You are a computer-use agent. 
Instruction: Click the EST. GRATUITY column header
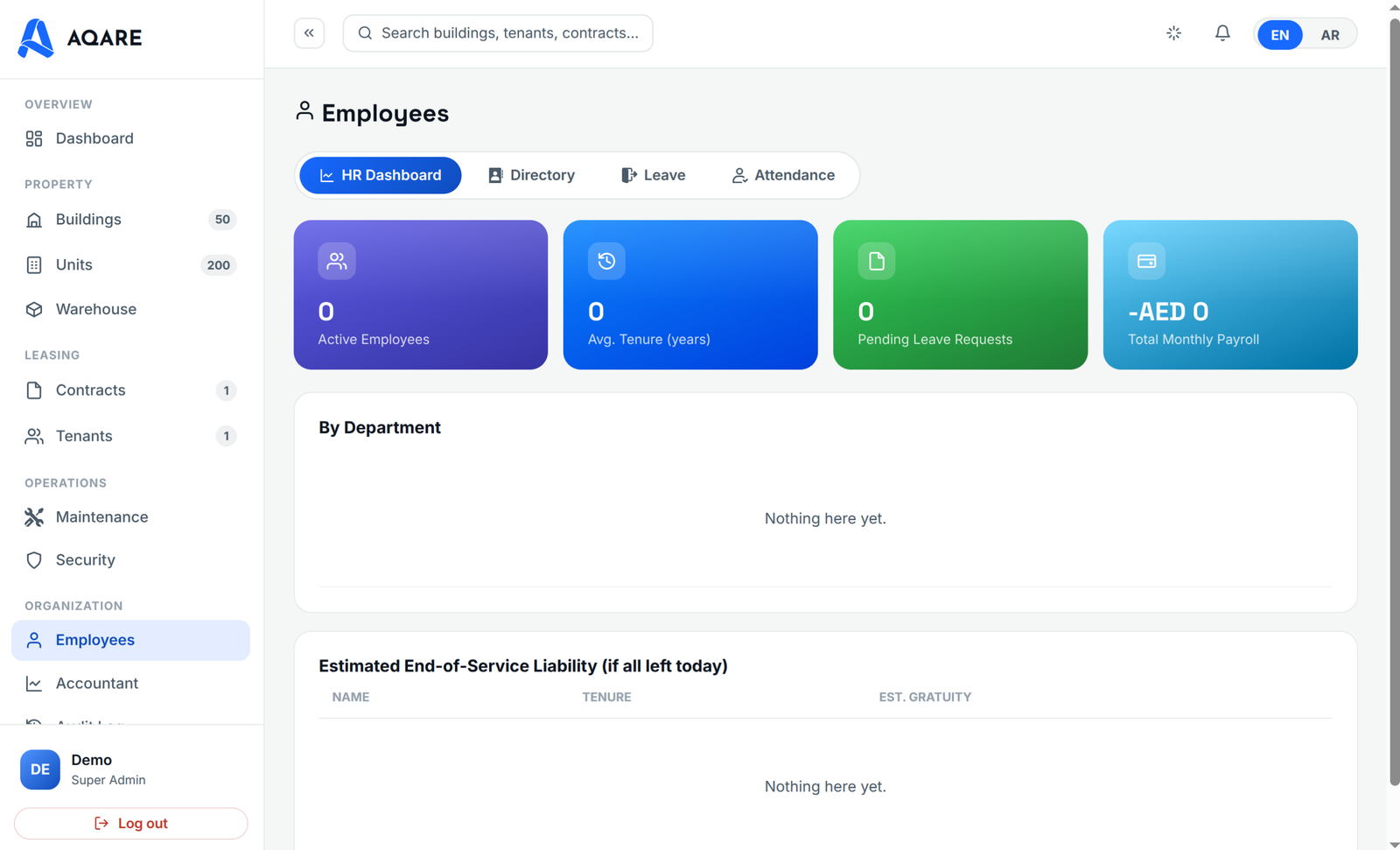[925, 697]
